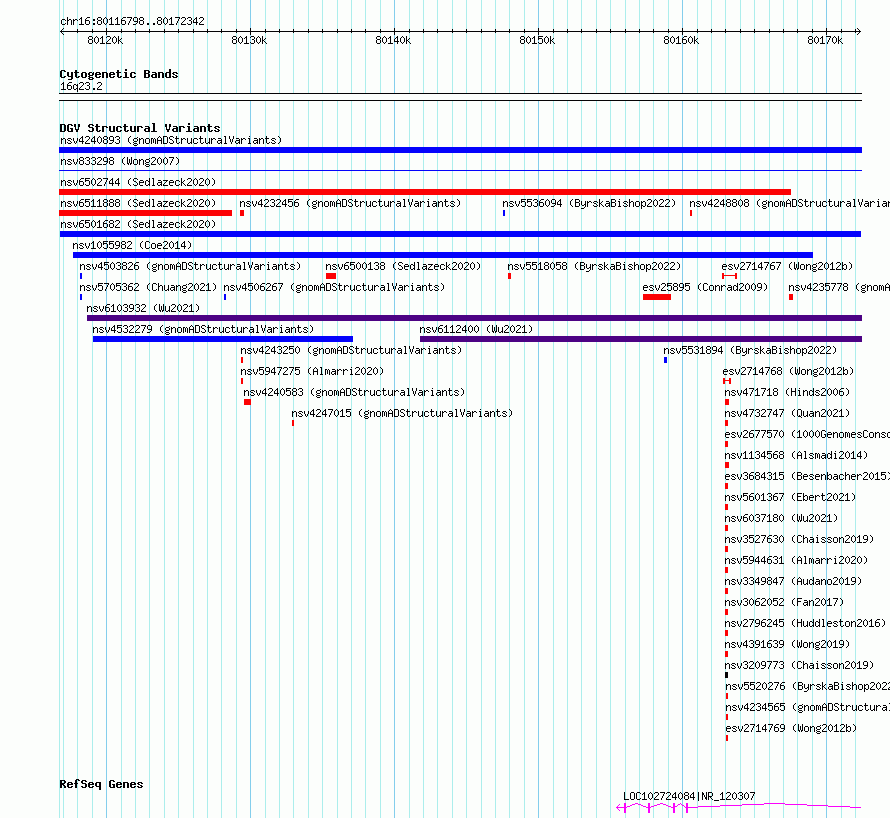Select nsv6511888 (Sedlazeck2020) label
890x818 pixels.
pyautogui.click(x=138, y=203)
